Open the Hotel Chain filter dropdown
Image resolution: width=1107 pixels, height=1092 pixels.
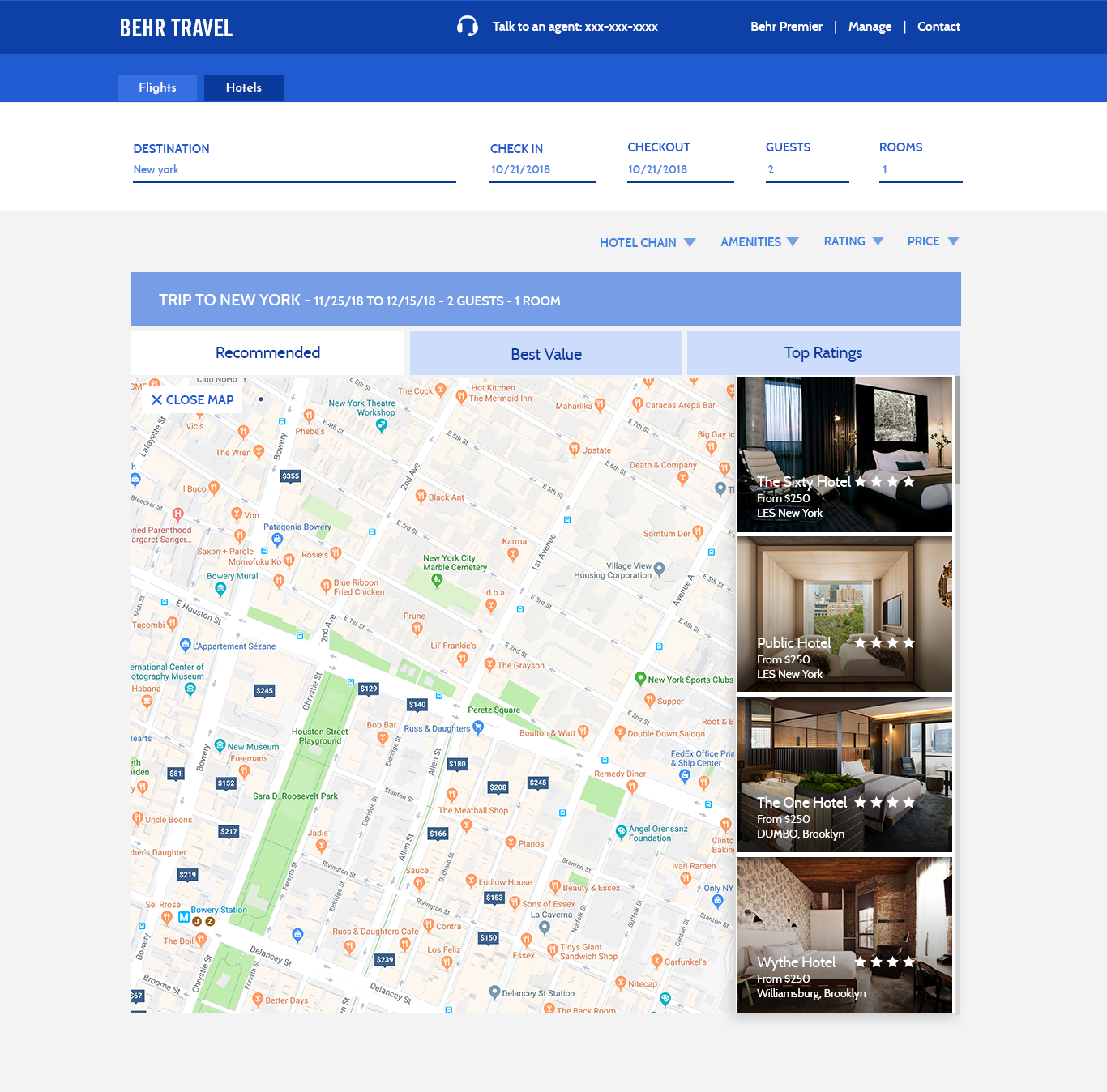[648, 242]
